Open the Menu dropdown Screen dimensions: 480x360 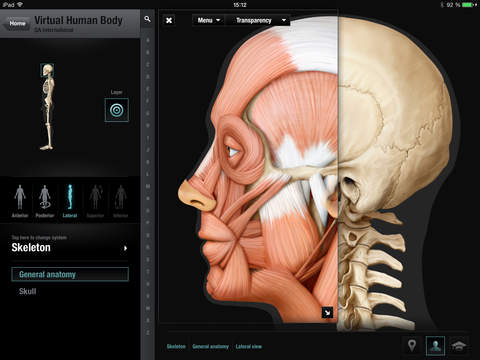pyautogui.click(x=209, y=20)
